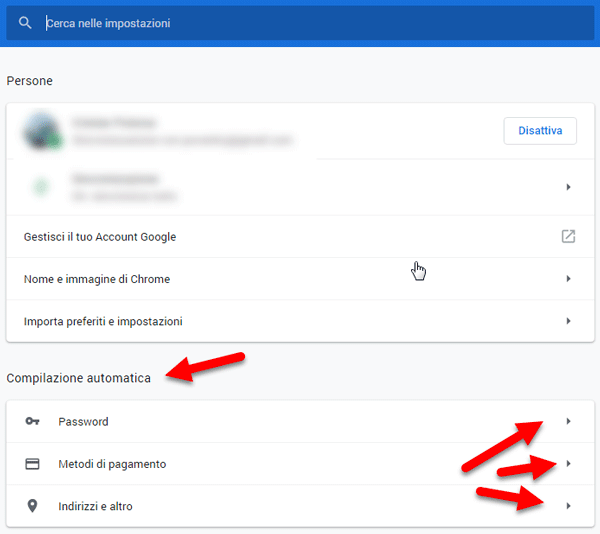Viewport: 600px width, 534px height.
Task: Open the Password settings row
Action: click(x=300, y=422)
